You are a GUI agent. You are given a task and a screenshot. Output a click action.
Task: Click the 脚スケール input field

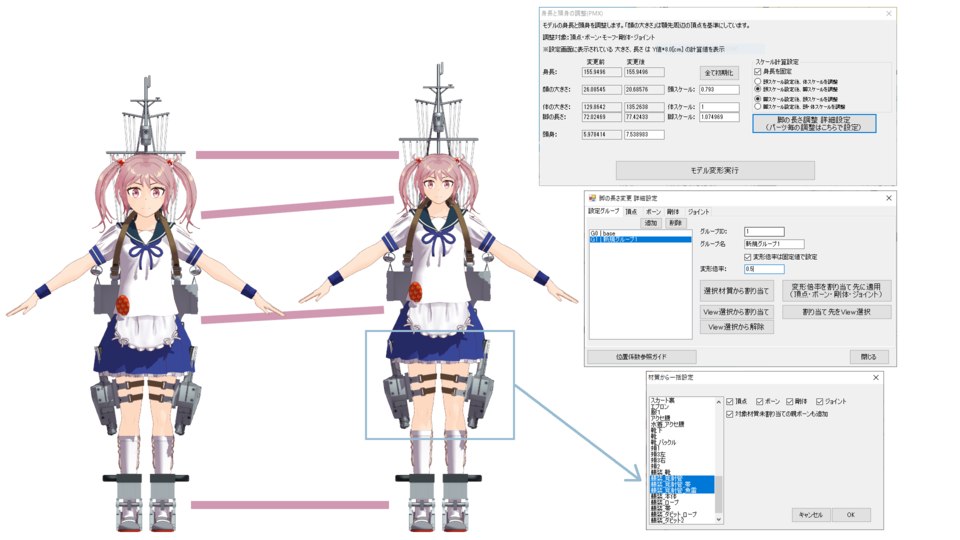coord(719,116)
